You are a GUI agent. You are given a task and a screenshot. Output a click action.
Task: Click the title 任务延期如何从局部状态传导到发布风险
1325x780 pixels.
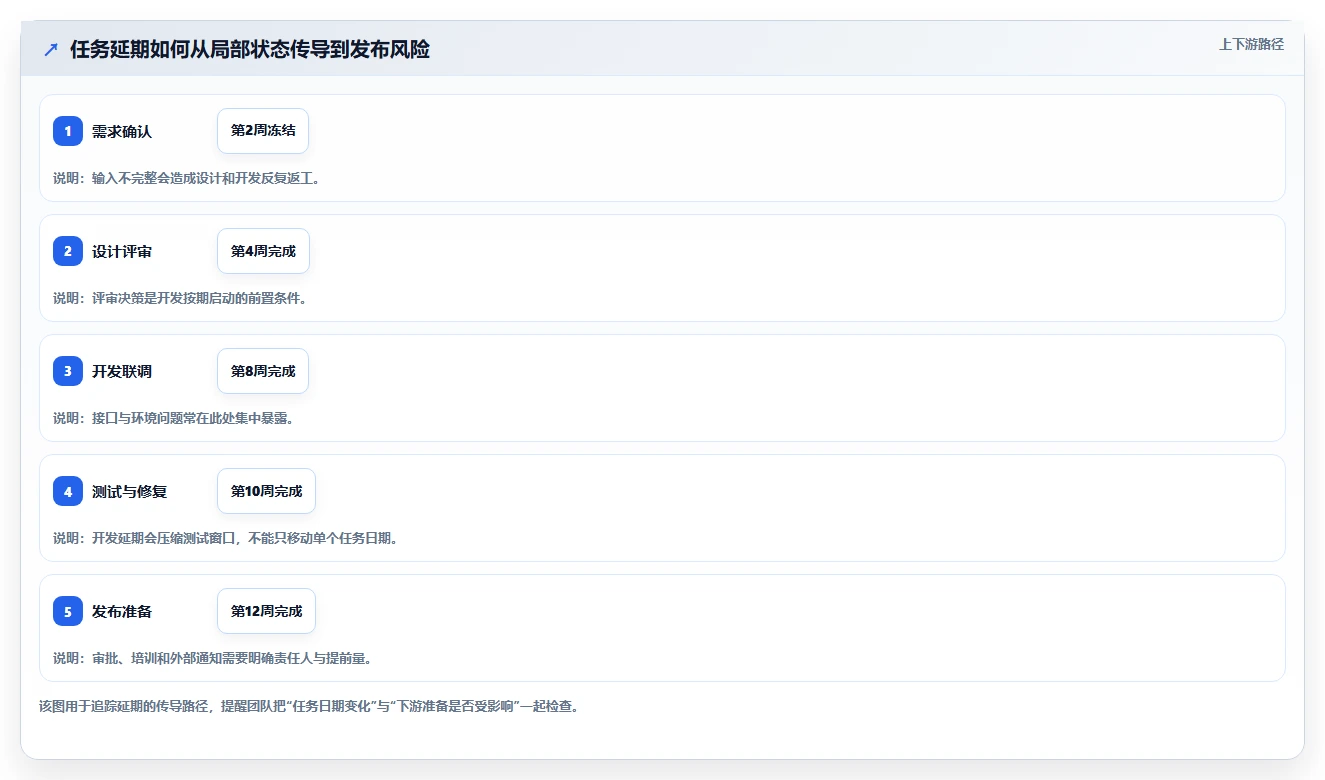[x=250, y=49]
